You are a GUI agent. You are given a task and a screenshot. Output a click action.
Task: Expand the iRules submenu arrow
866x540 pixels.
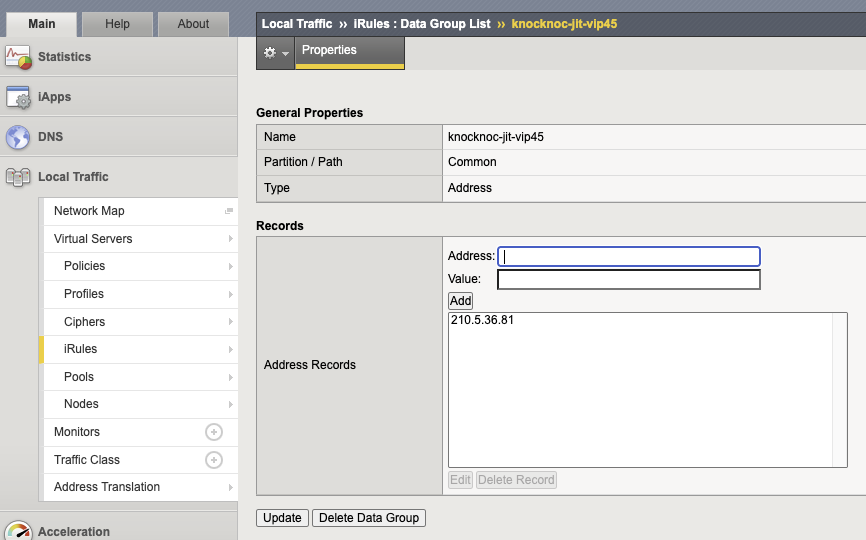click(x=230, y=350)
